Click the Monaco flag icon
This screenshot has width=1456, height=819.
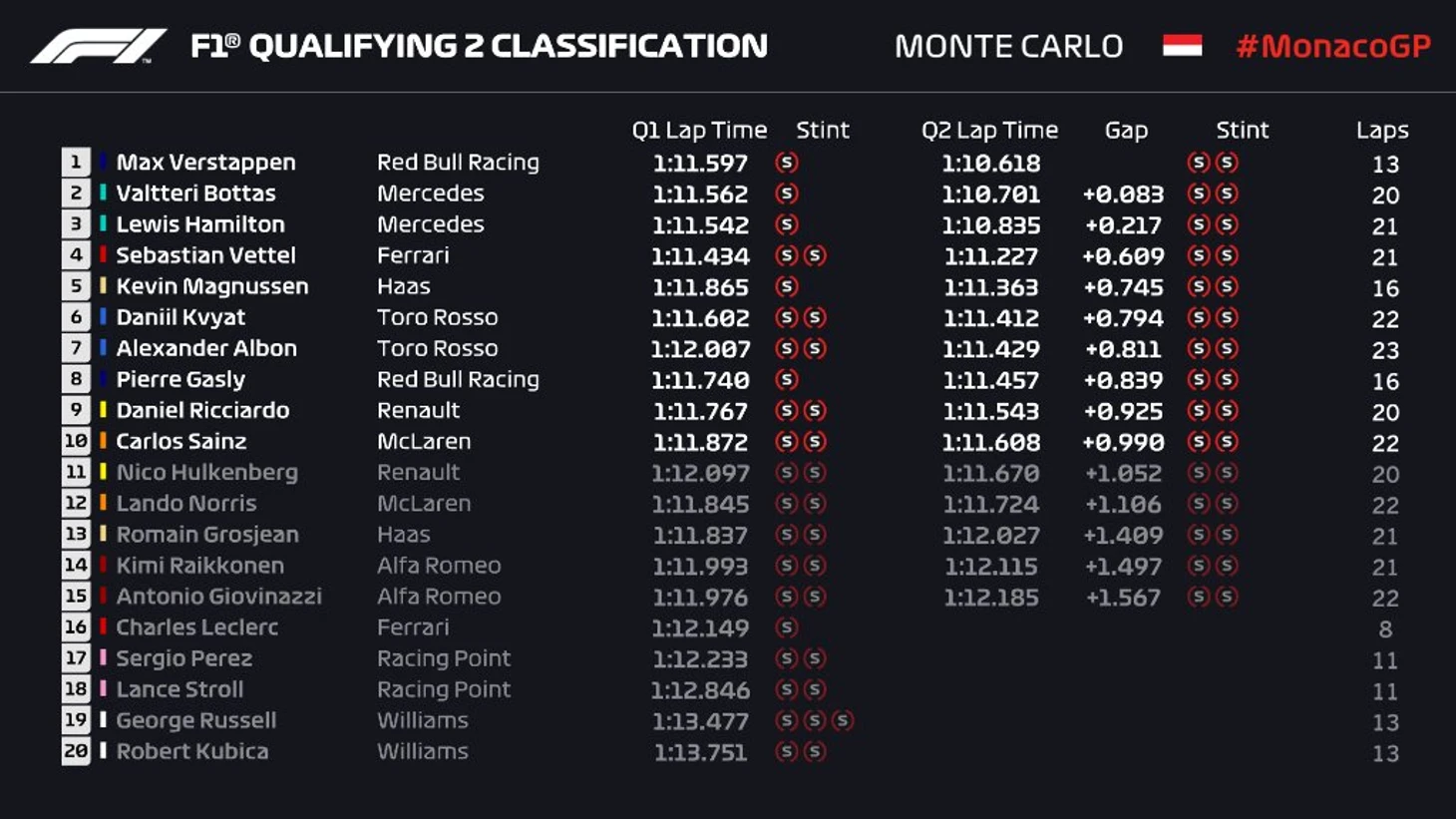click(1182, 46)
